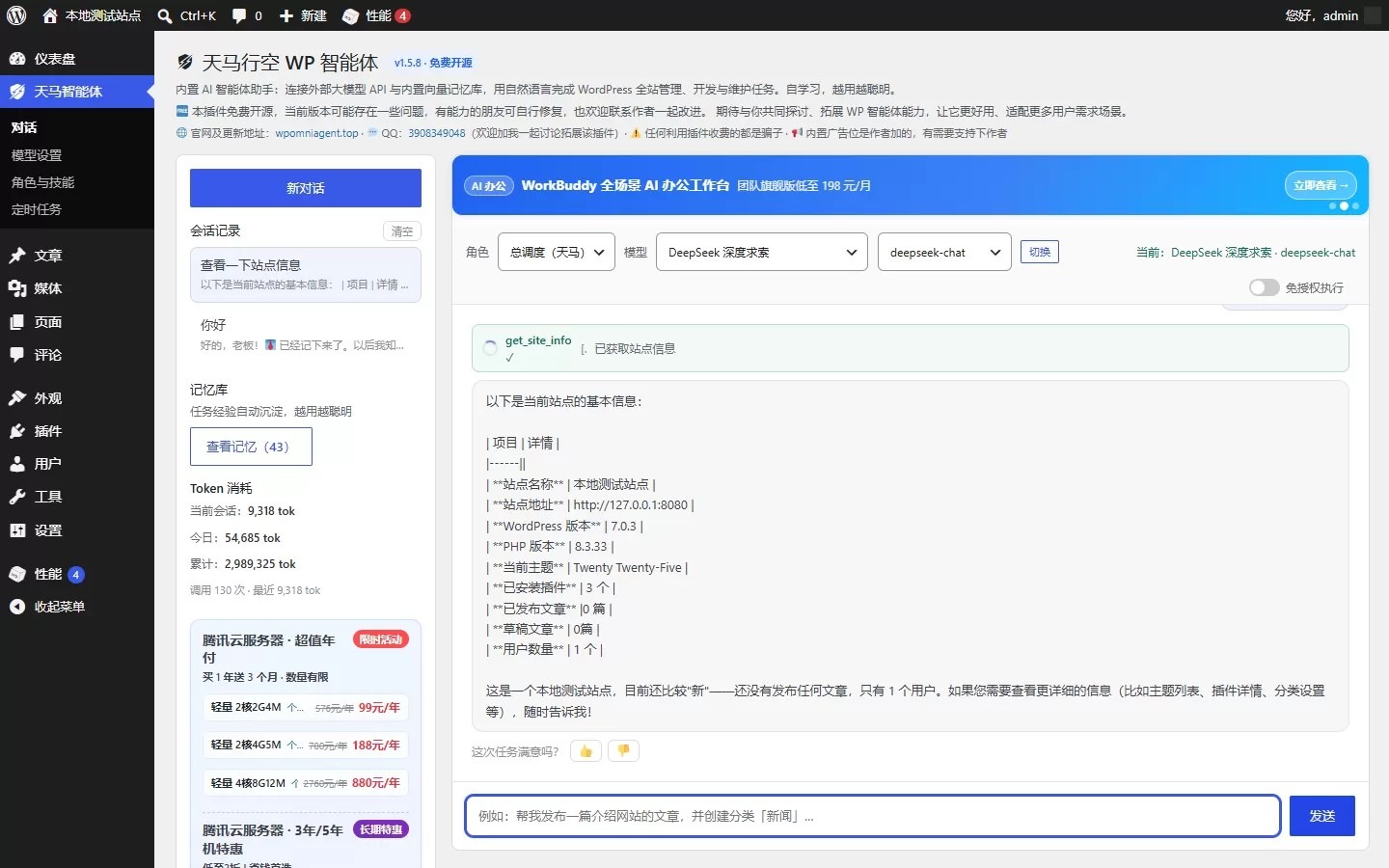1389x868 pixels.
Task: Click the 仪表盘 dashboard icon
Action: (x=17, y=59)
